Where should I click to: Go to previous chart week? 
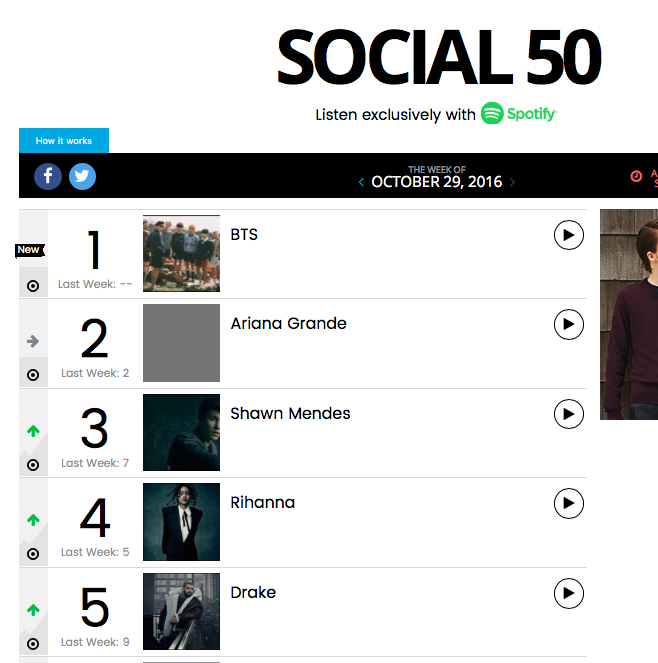[x=361, y=182]
